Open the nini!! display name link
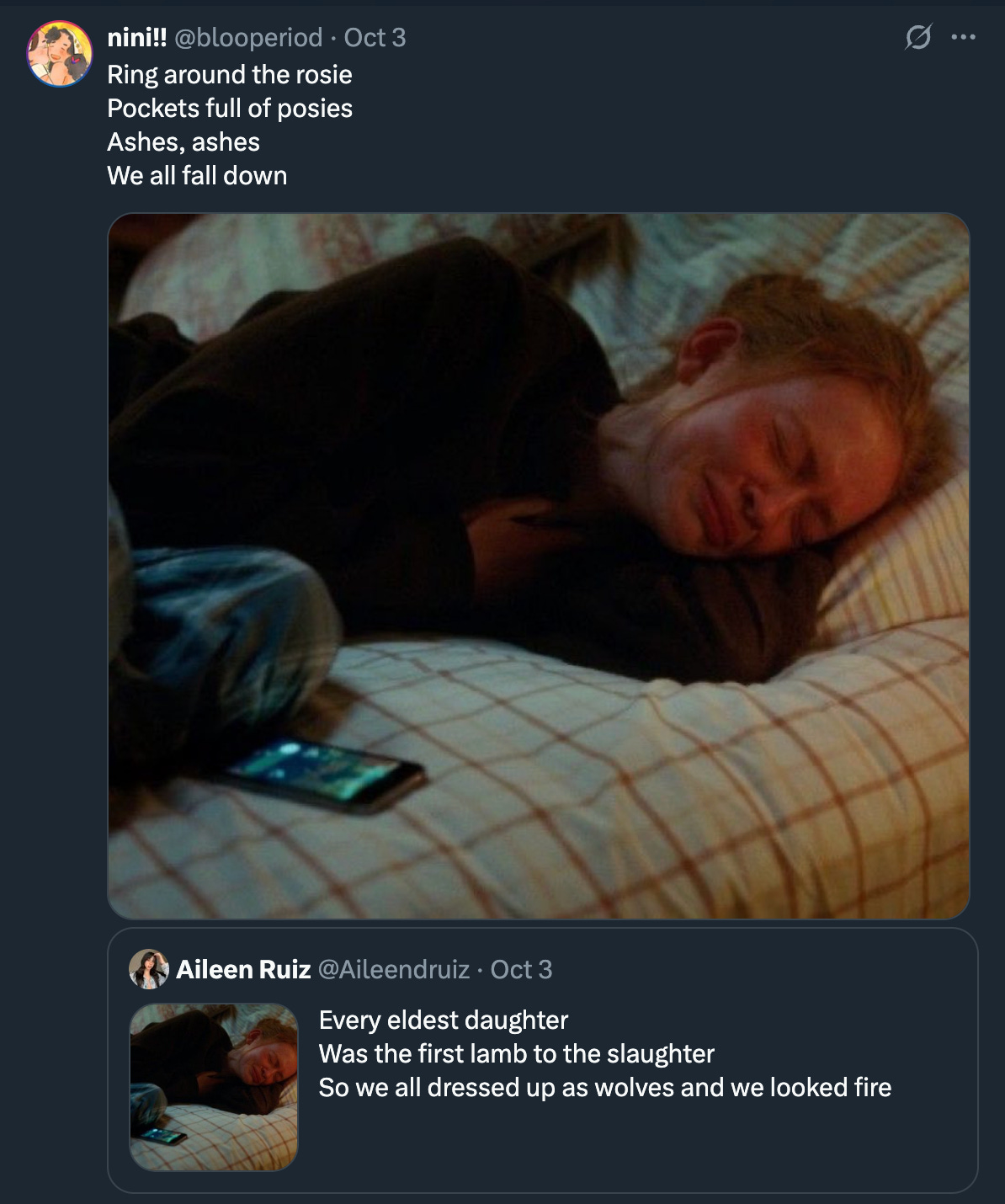This screenshot has width=1005, height=1204. pos(137,37)
